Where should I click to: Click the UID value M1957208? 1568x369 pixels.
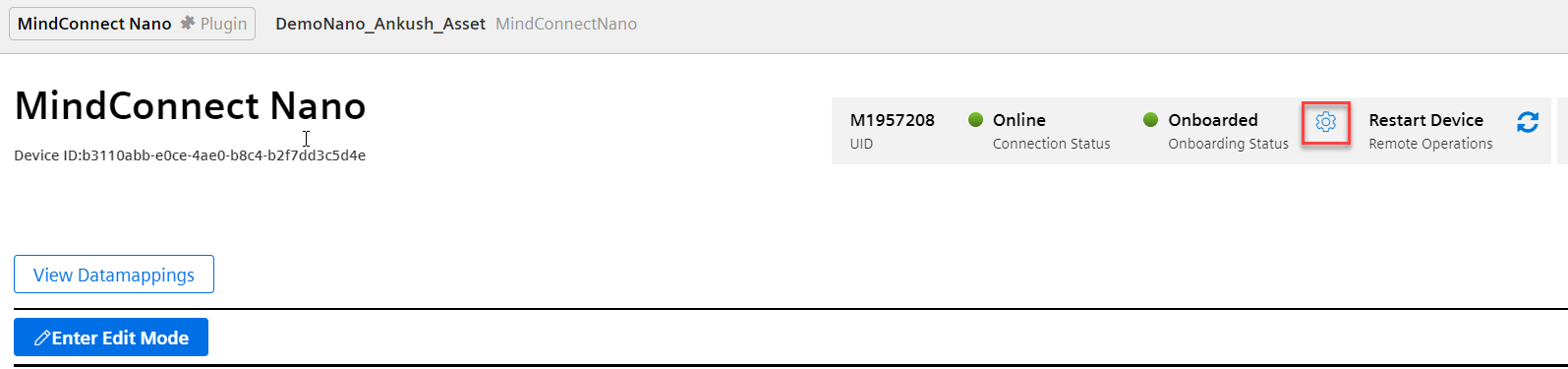click(893, 120)
